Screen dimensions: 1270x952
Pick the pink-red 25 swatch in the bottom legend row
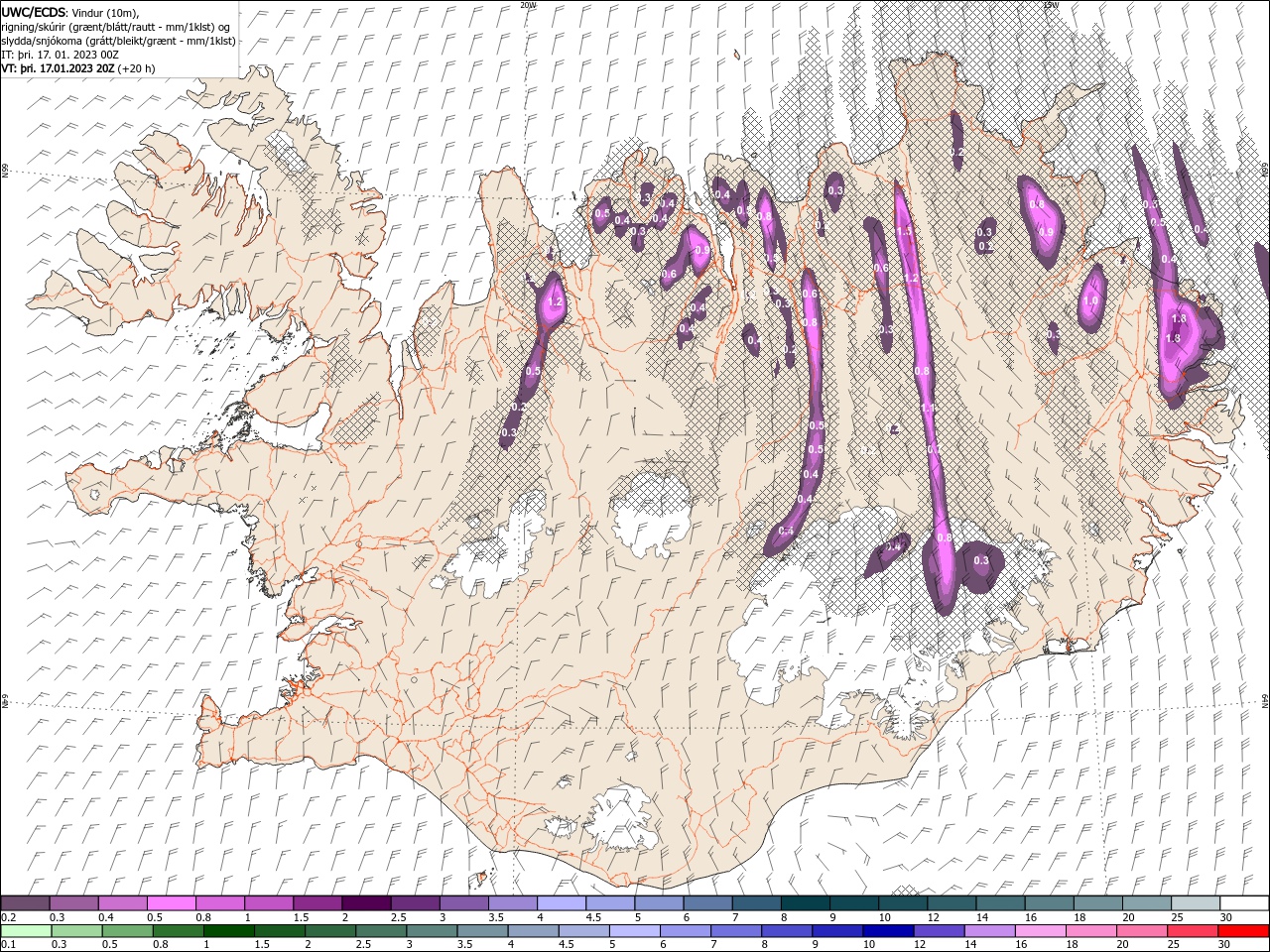(1192, 931)
